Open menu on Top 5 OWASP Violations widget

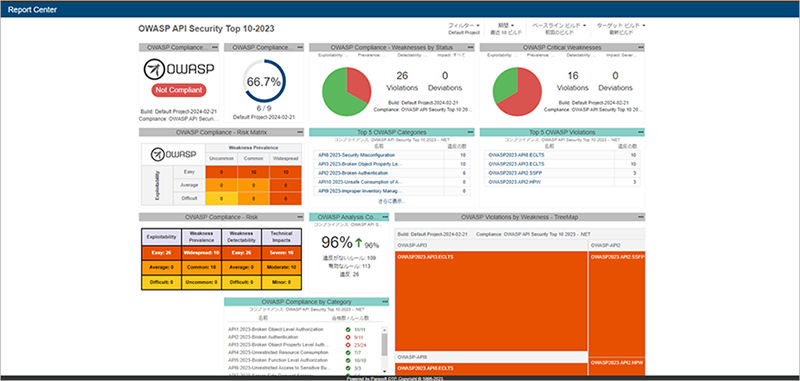click(x=641, y=132)
